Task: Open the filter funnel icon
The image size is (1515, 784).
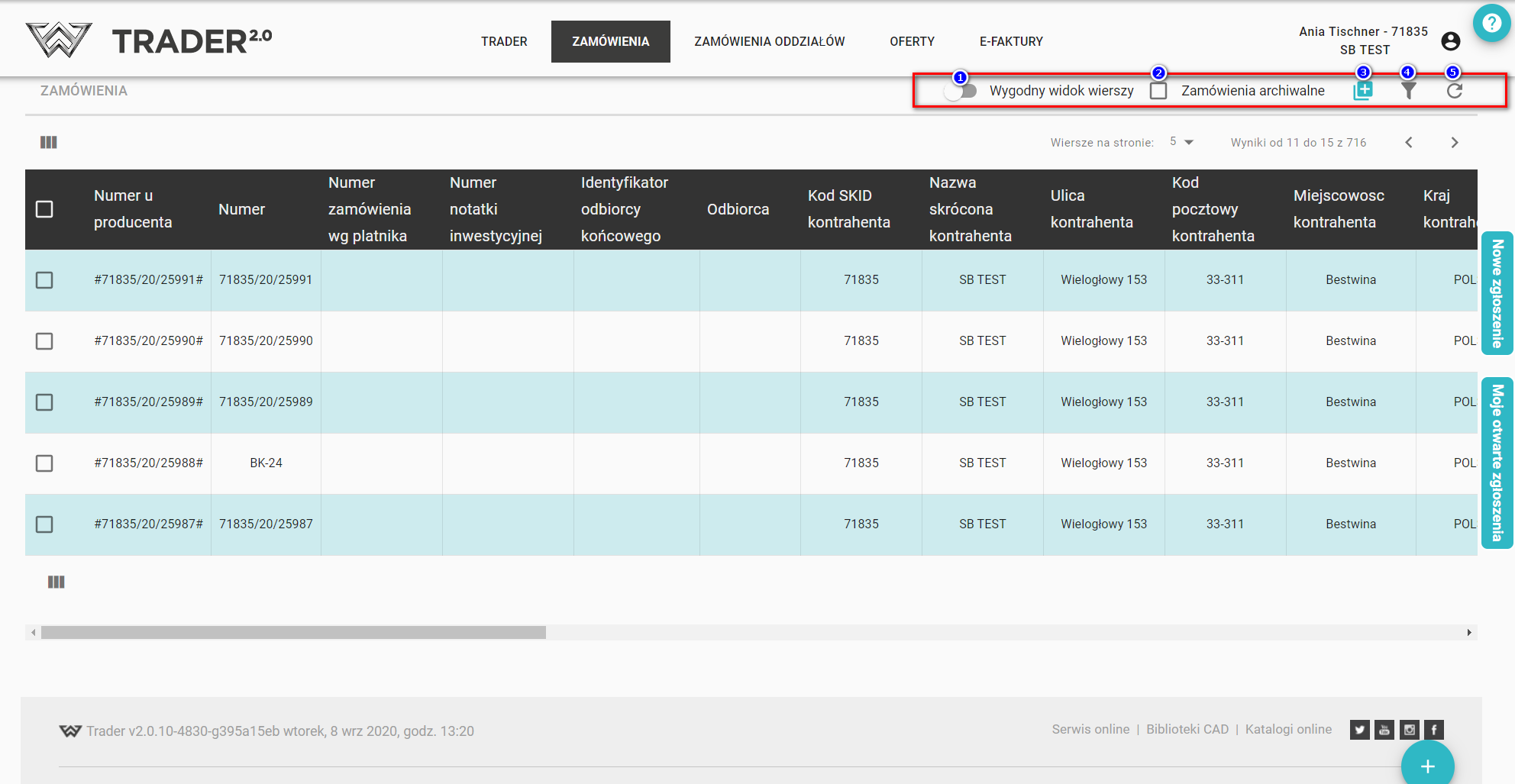Action: pos(1408,91)
